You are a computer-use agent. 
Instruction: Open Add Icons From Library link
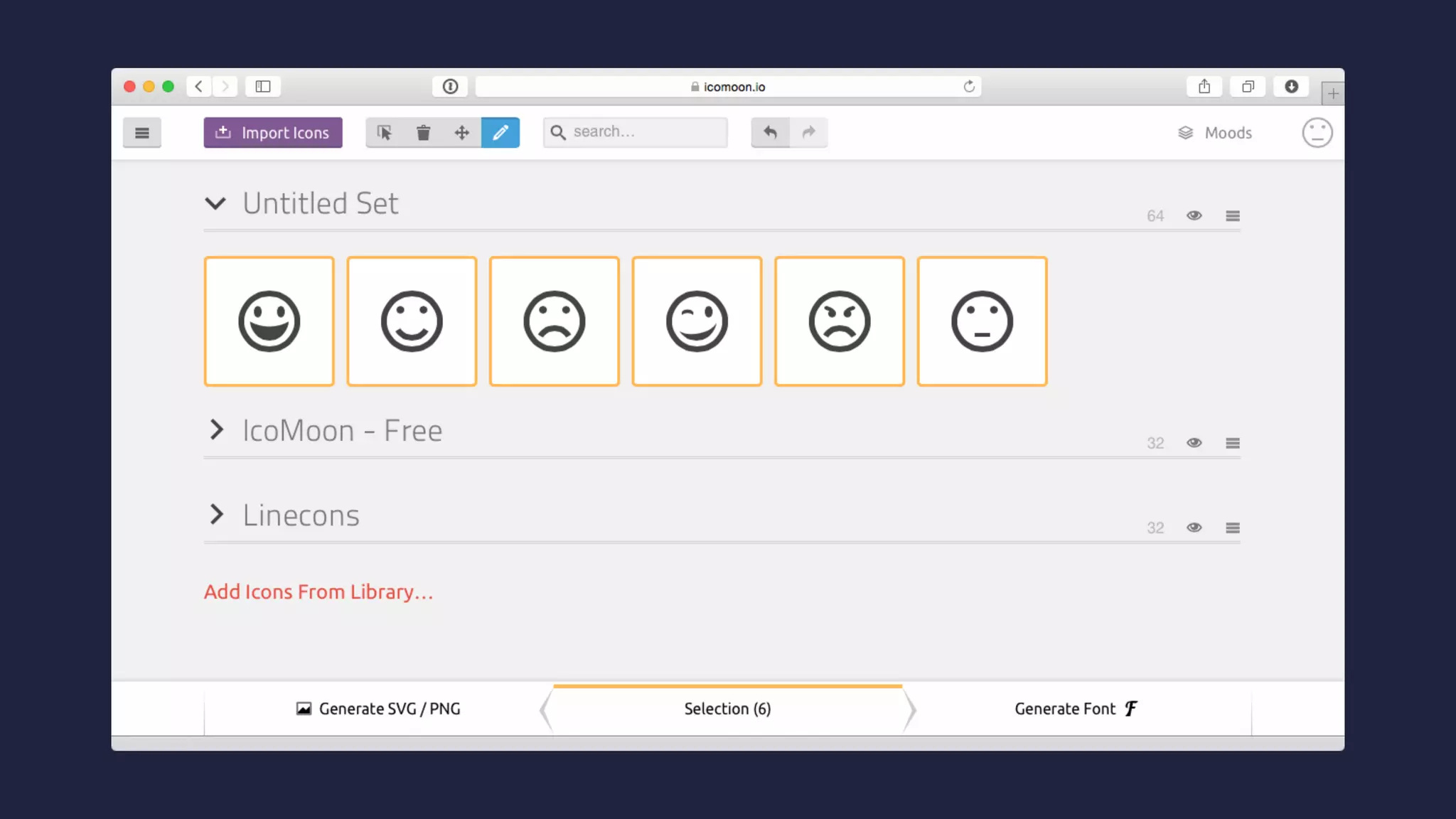coord(318,591)
